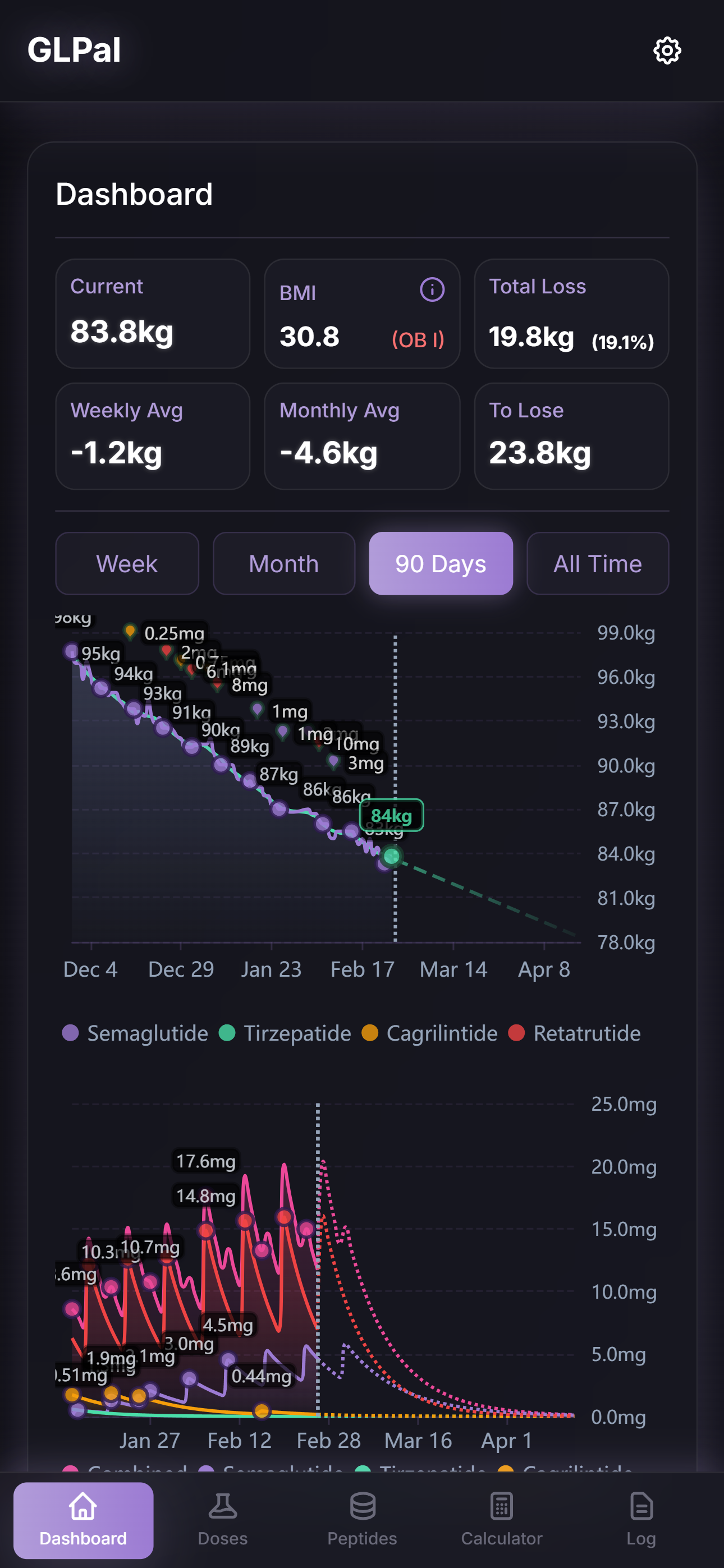
Task: Toggle Semaglutide series in weight chart legend
Action: click(x=135, y=1033)
